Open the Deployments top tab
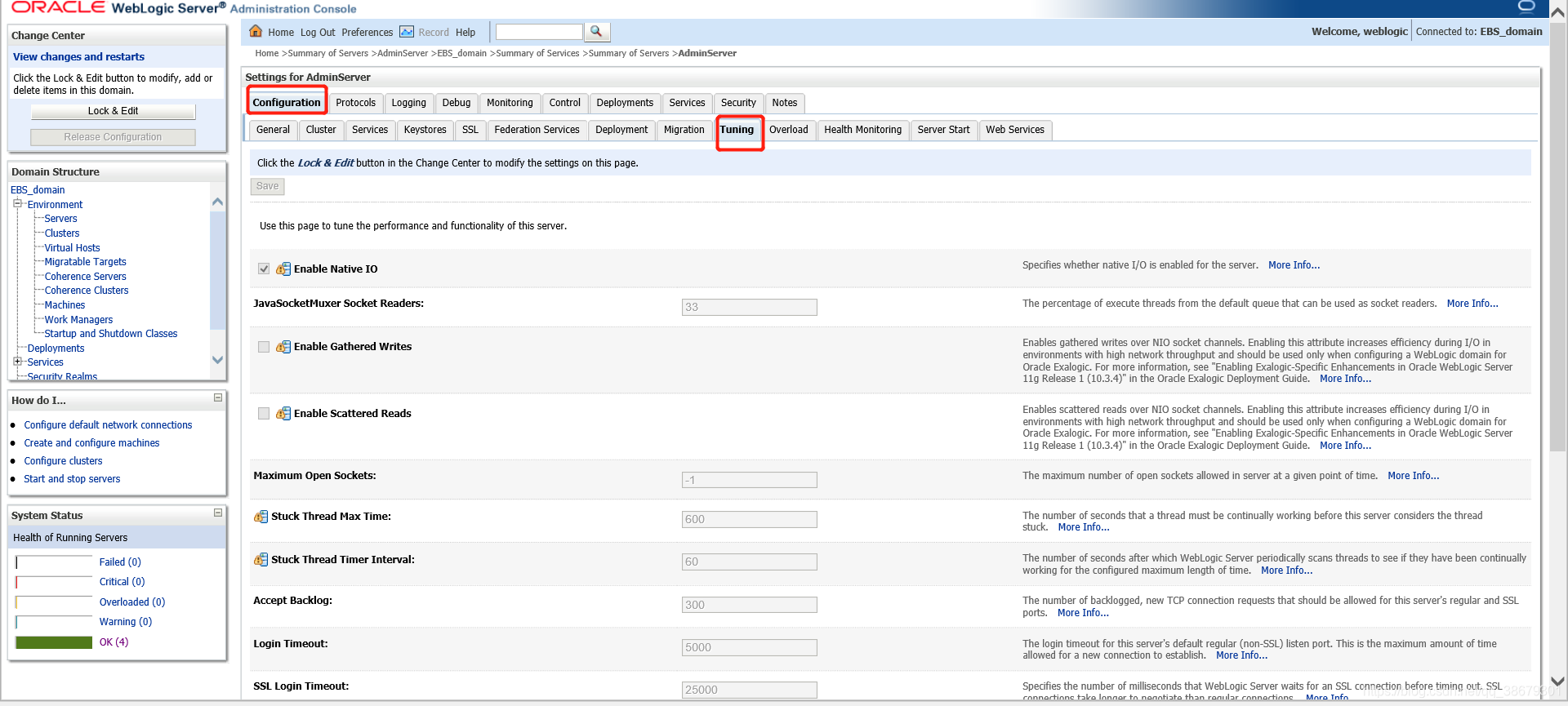The height and width of the screenshot is (706, 1568). tap(625, 103)
